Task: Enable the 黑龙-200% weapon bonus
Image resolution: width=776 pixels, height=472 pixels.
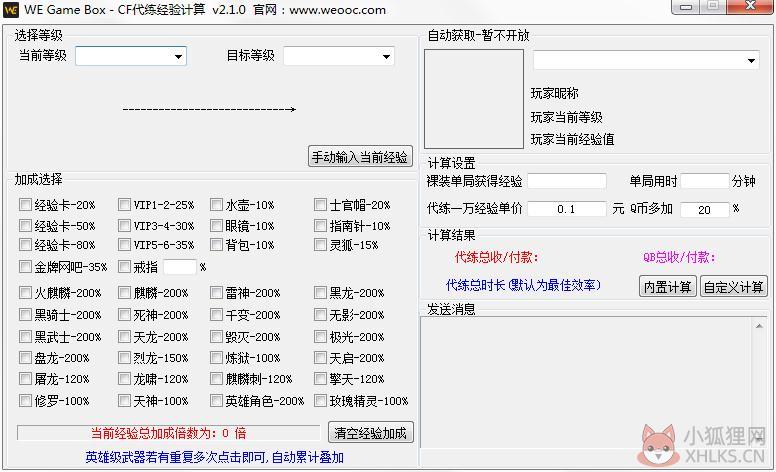Action: coord(320,292)
